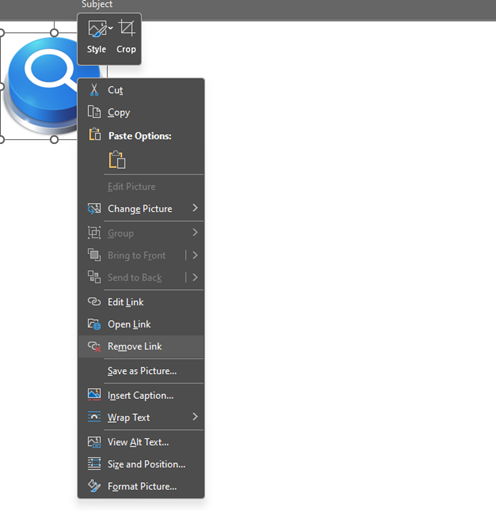Click the Copy pages icon

pos(94,112)
